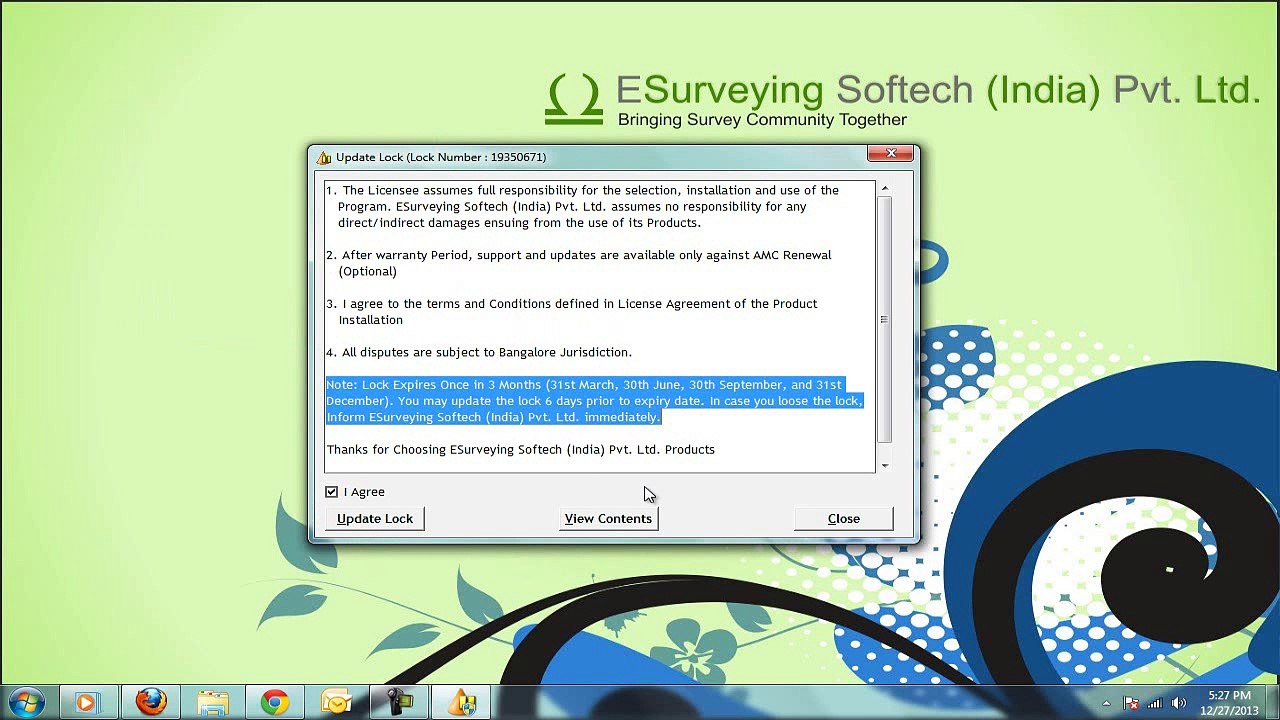Open Google Chrome from the taskbar
This screenshot has height=720, width=1280.
click(274, 703)
